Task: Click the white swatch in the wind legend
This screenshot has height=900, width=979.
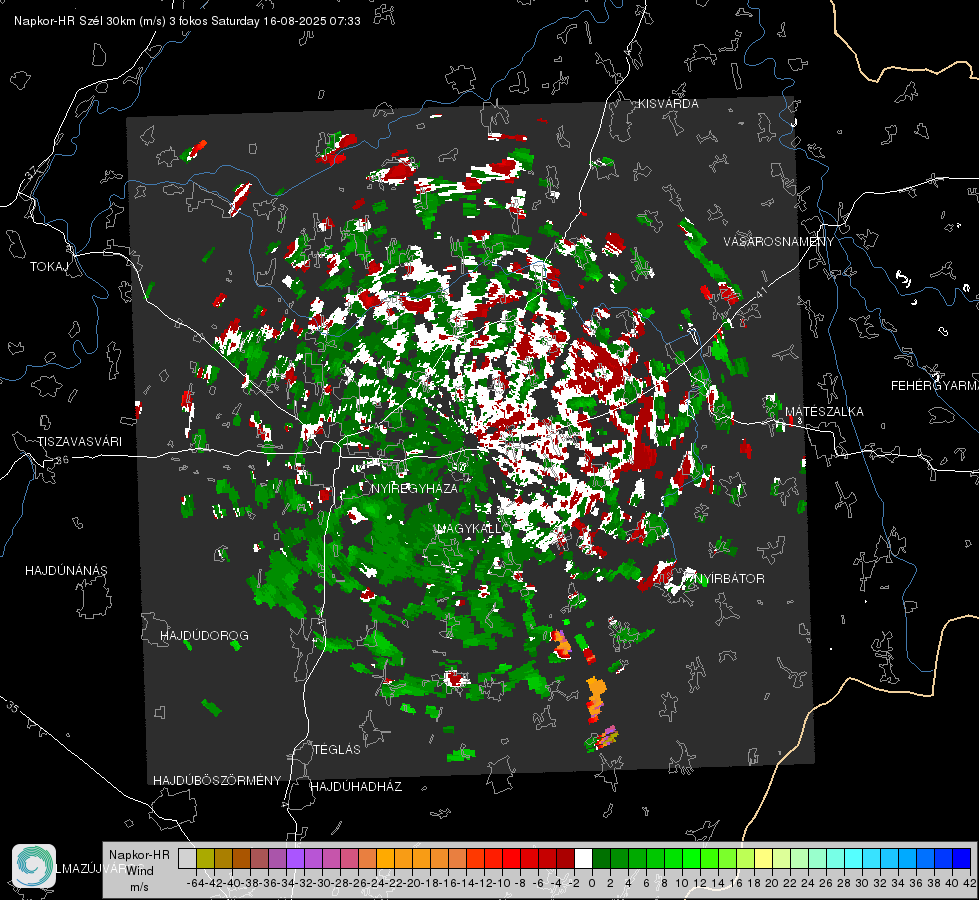Action: 583,858
